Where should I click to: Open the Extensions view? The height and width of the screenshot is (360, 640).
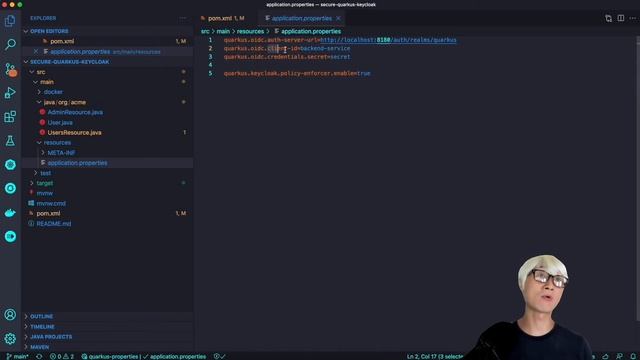point(10,117)
